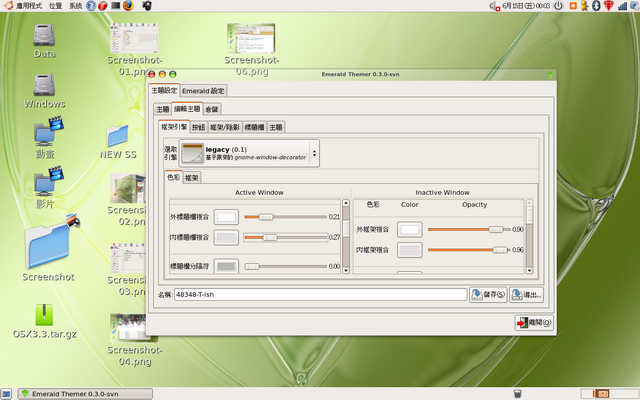Click the workspace switcher in bottom panel
The height and width of the screenshot is (400, 640).
(x=611, y=394)
